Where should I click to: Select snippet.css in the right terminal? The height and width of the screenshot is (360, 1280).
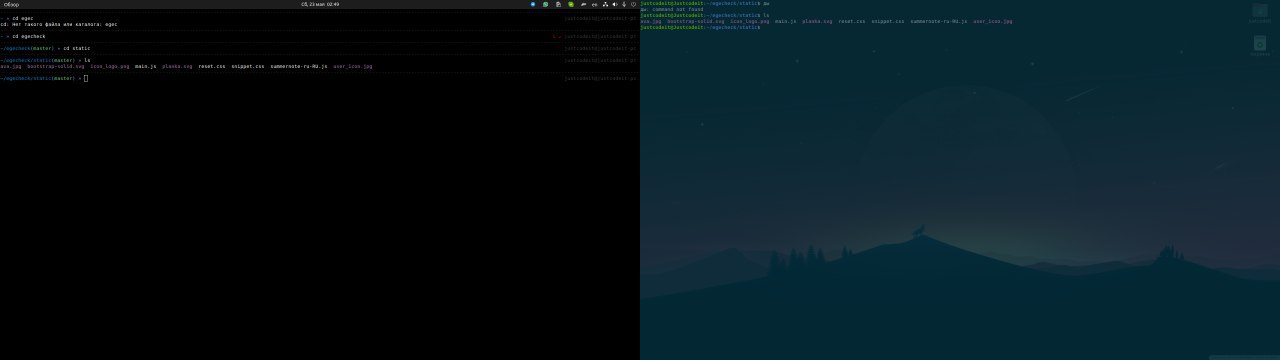click(x=888, y=21)
